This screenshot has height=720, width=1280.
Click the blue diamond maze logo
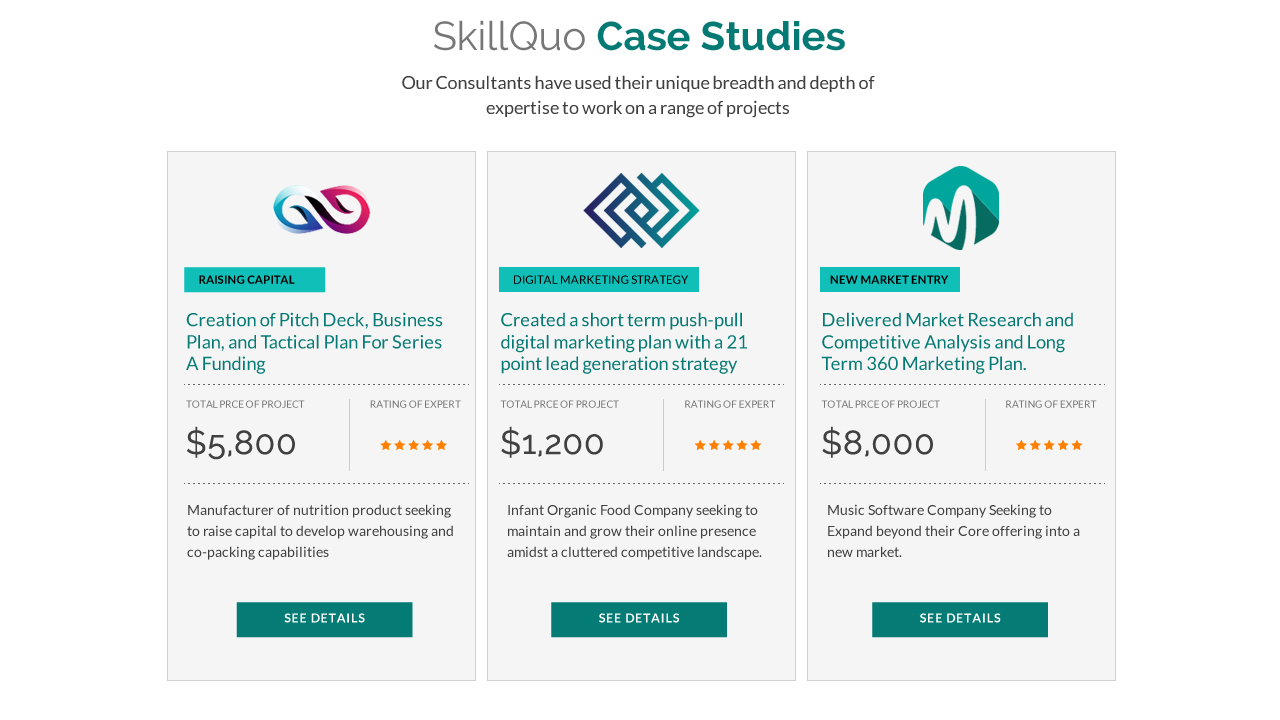[x=641, y=210]
